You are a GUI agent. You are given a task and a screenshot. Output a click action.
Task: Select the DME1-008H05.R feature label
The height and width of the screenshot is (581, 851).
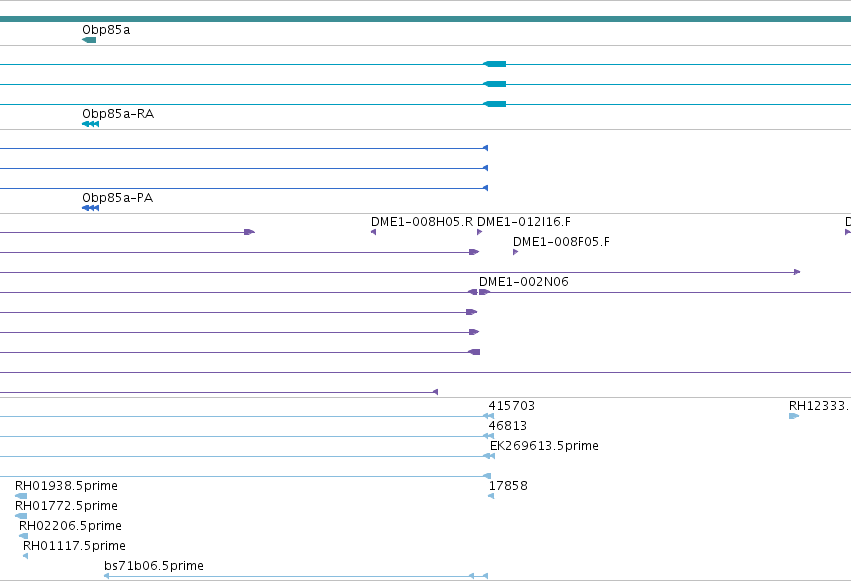[x=422, y=222]
